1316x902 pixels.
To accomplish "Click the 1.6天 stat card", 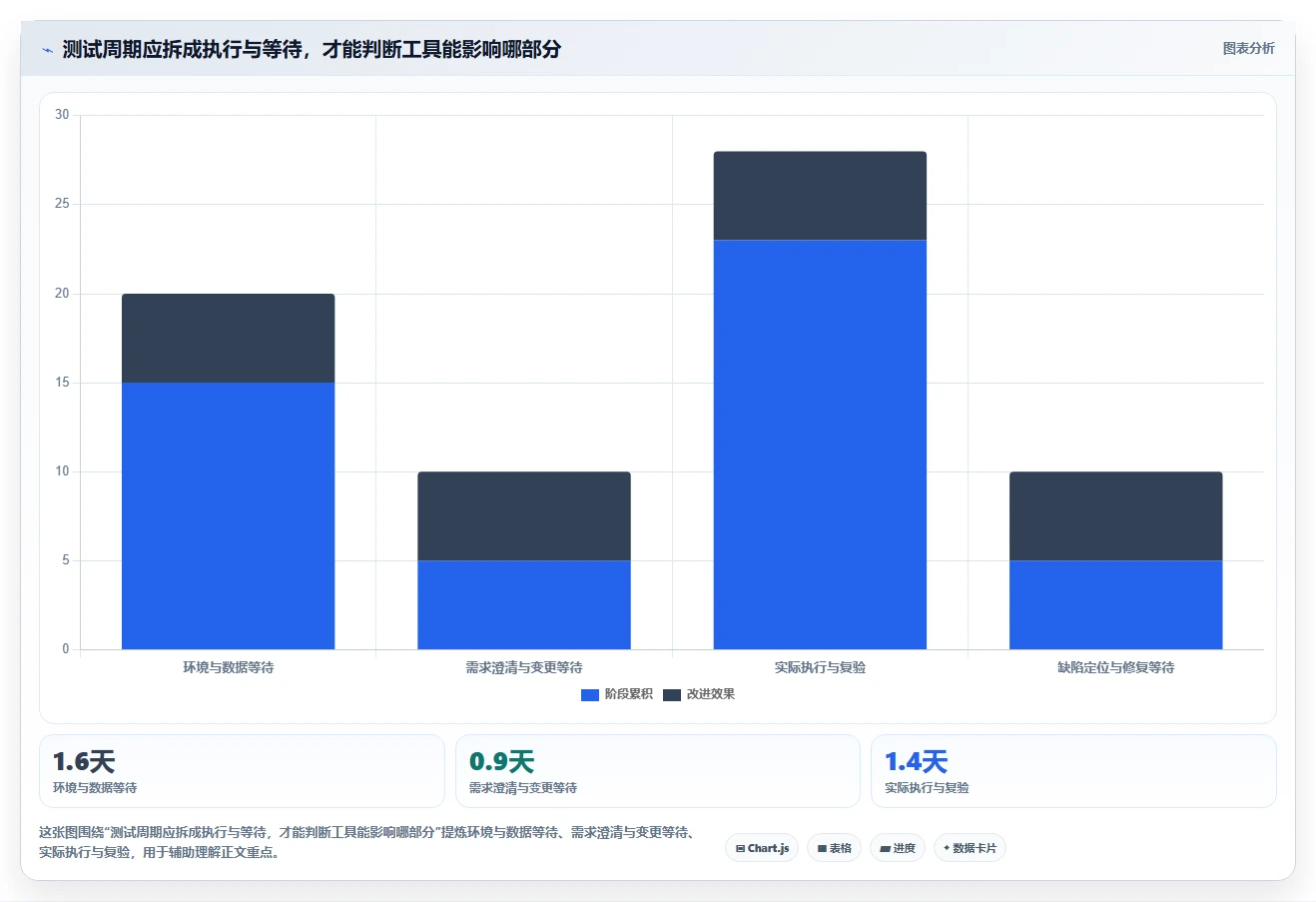I will (x=242, y=771).
